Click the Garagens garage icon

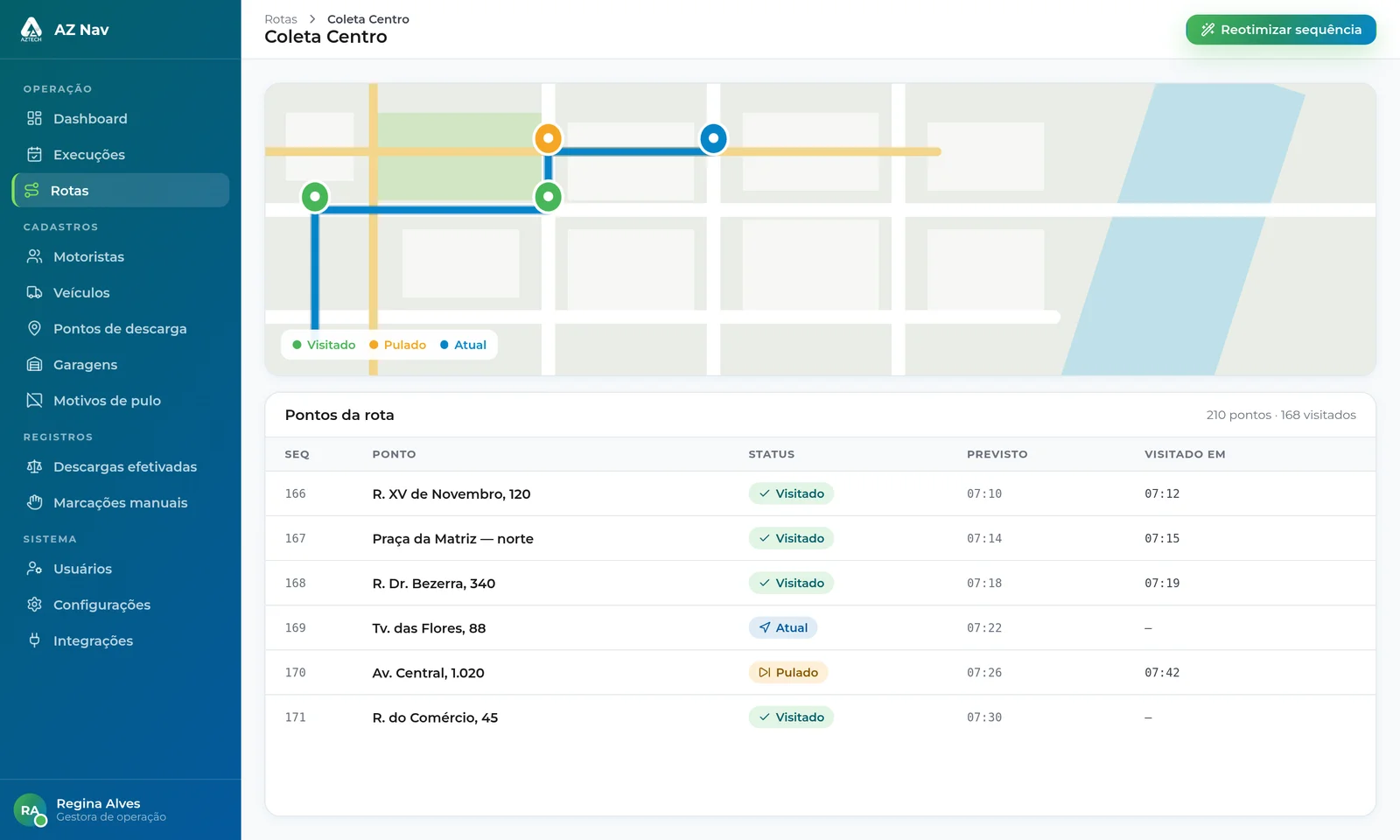pos(34,364)
